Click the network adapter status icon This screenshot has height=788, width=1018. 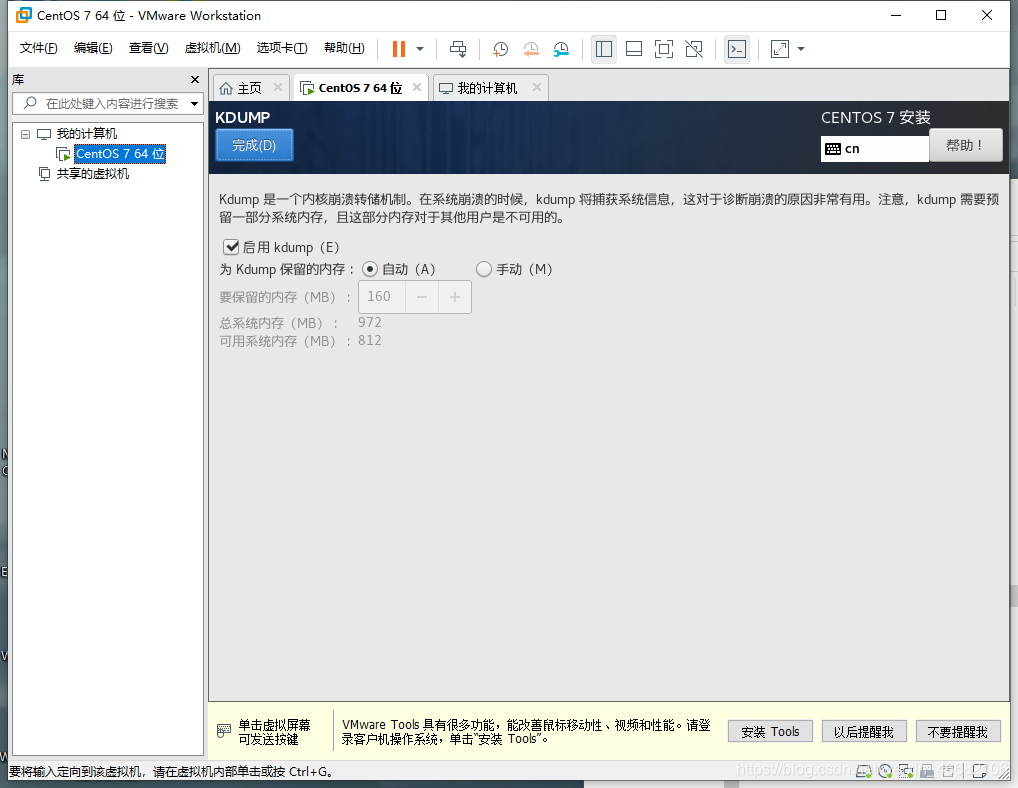point(906,771)
